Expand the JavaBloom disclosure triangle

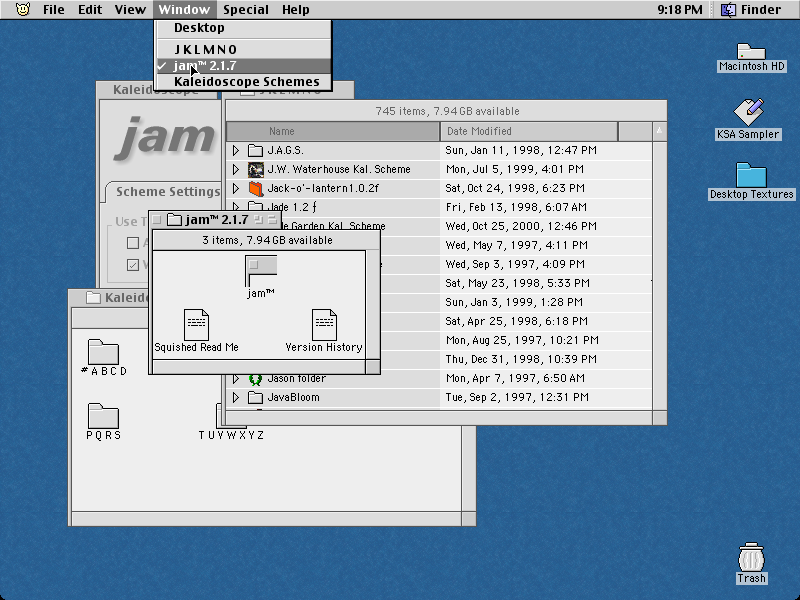[x=236, y=397]
